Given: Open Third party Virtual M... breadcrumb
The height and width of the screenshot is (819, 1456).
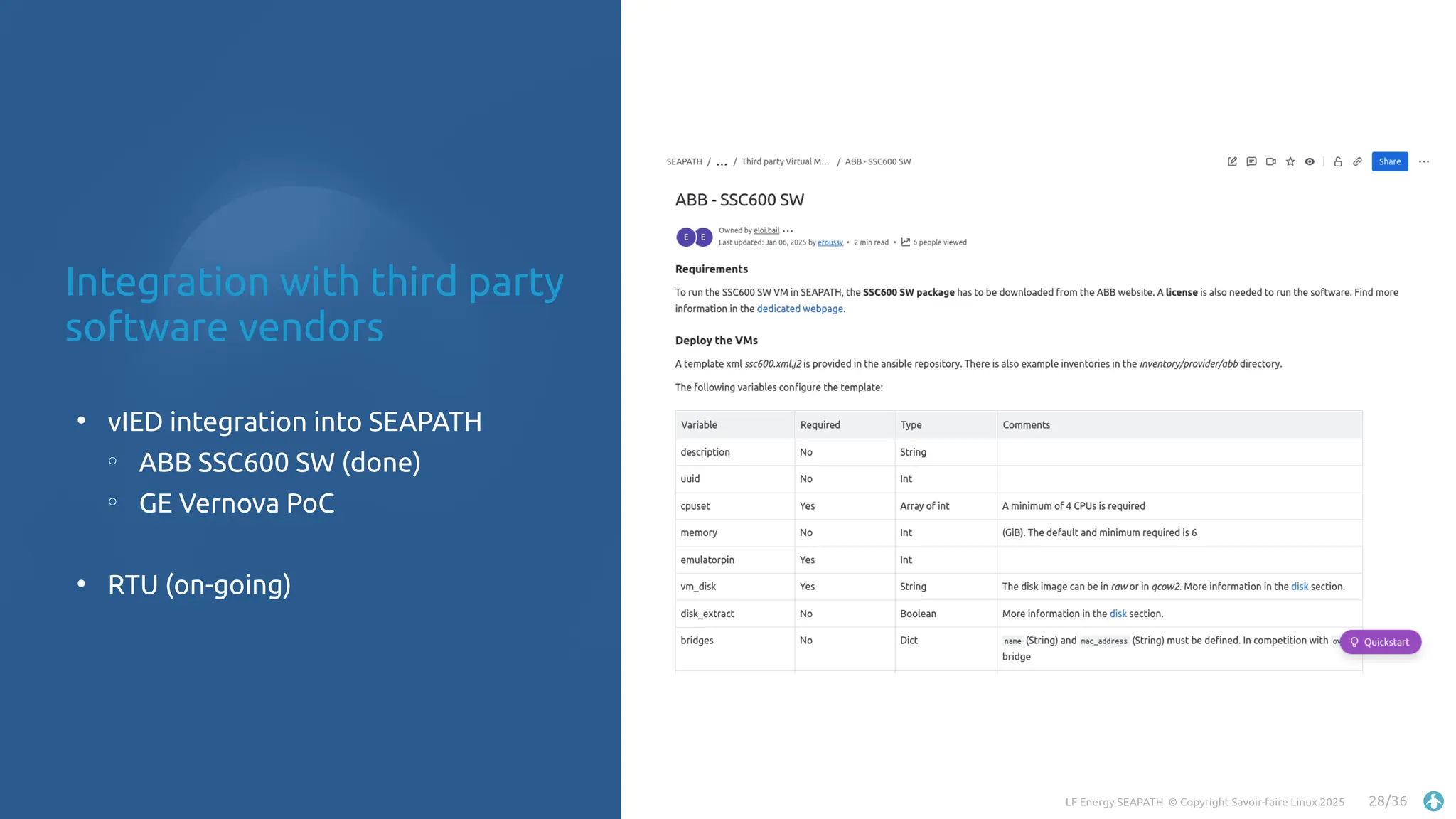Looking at the screenshot, I should (785, 161).
